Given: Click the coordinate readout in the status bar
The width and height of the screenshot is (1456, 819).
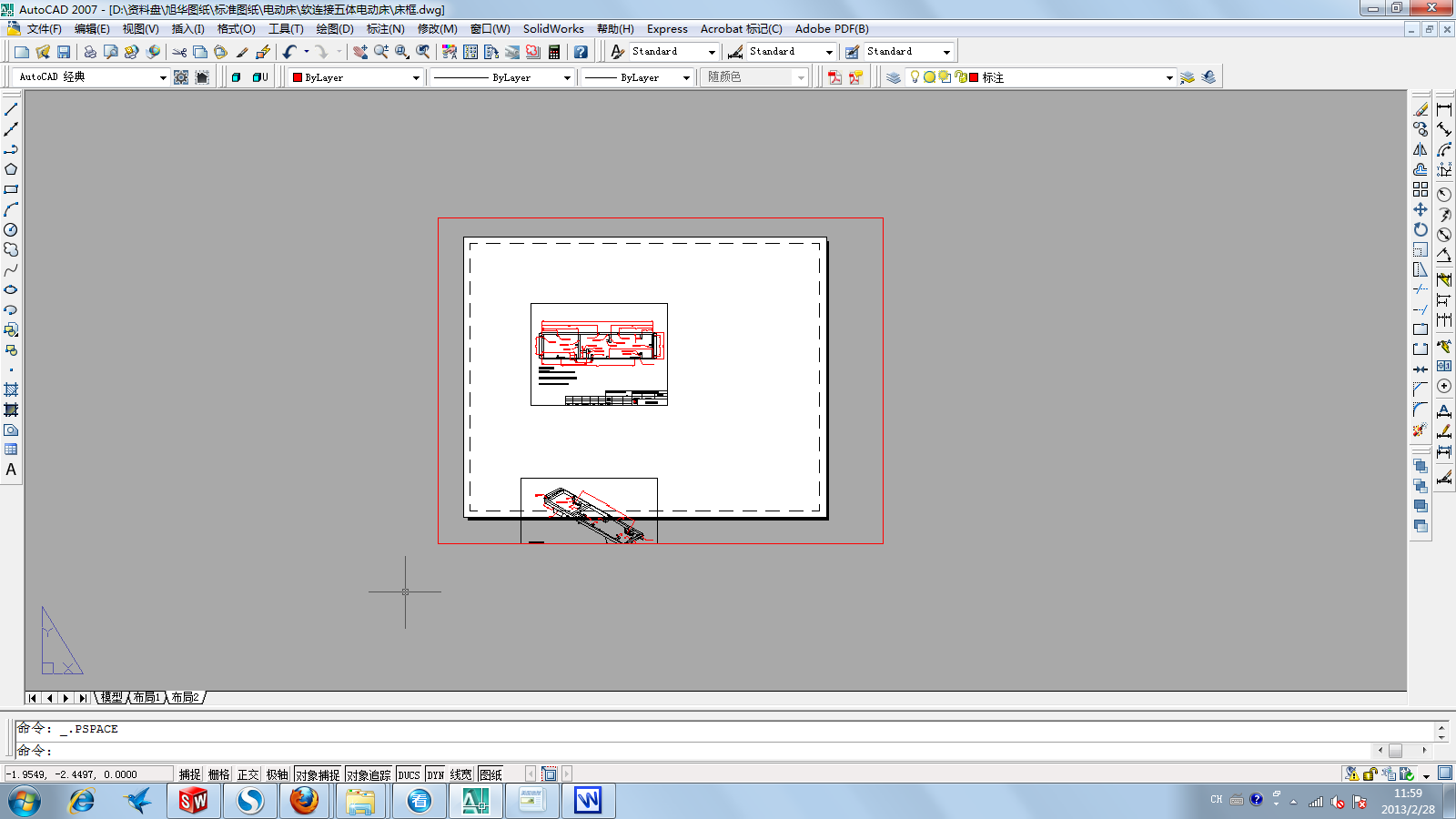Looking at the screenshot, I should click(88, 774).
